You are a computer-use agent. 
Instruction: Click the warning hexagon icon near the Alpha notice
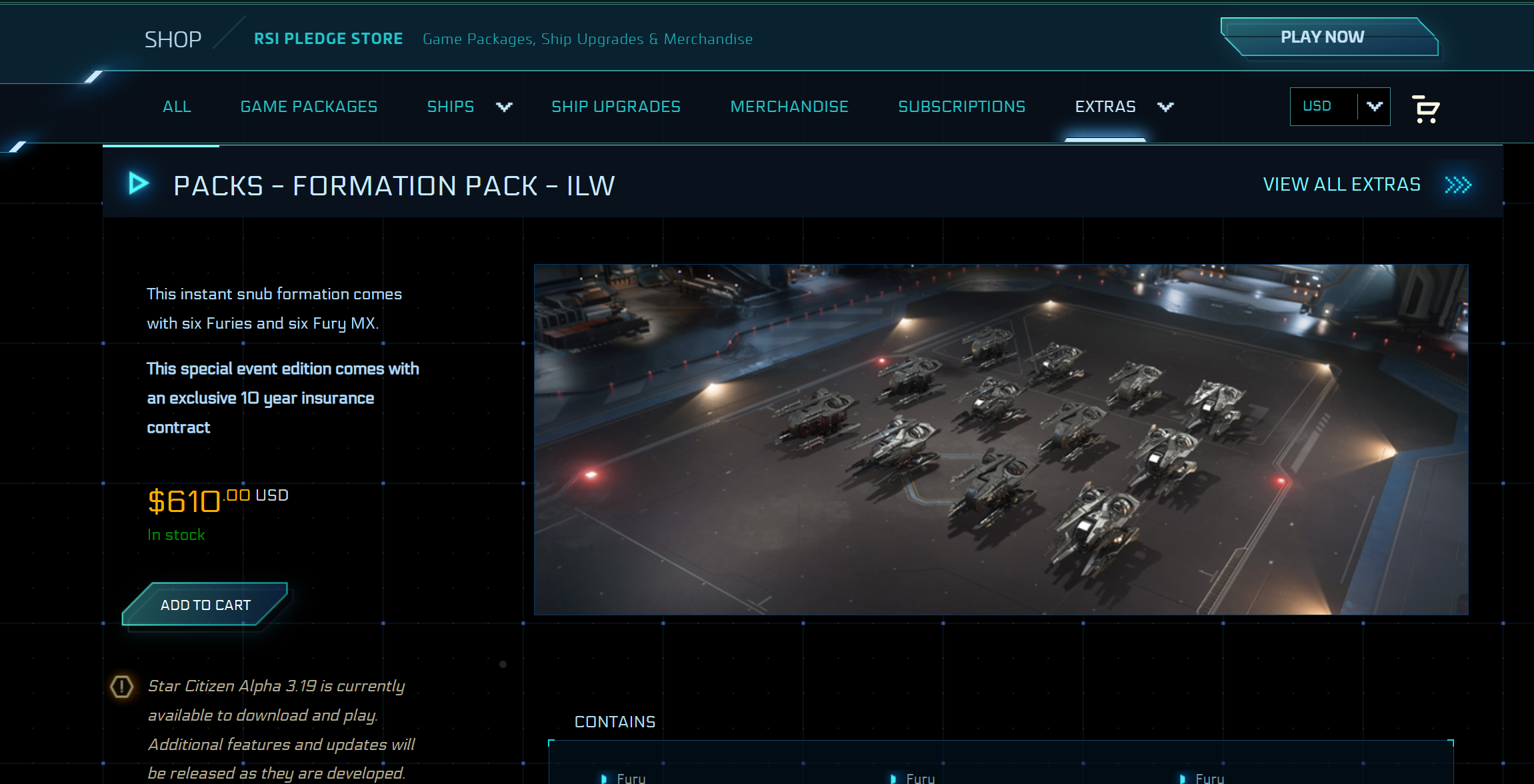(120, 687)
